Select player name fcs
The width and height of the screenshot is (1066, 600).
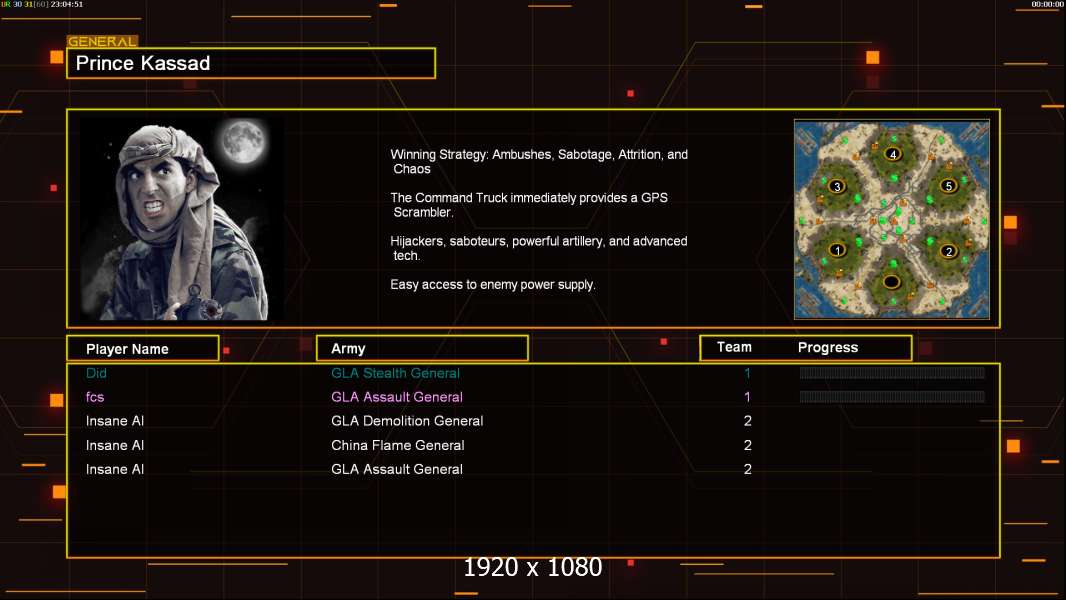coord(94,397)
